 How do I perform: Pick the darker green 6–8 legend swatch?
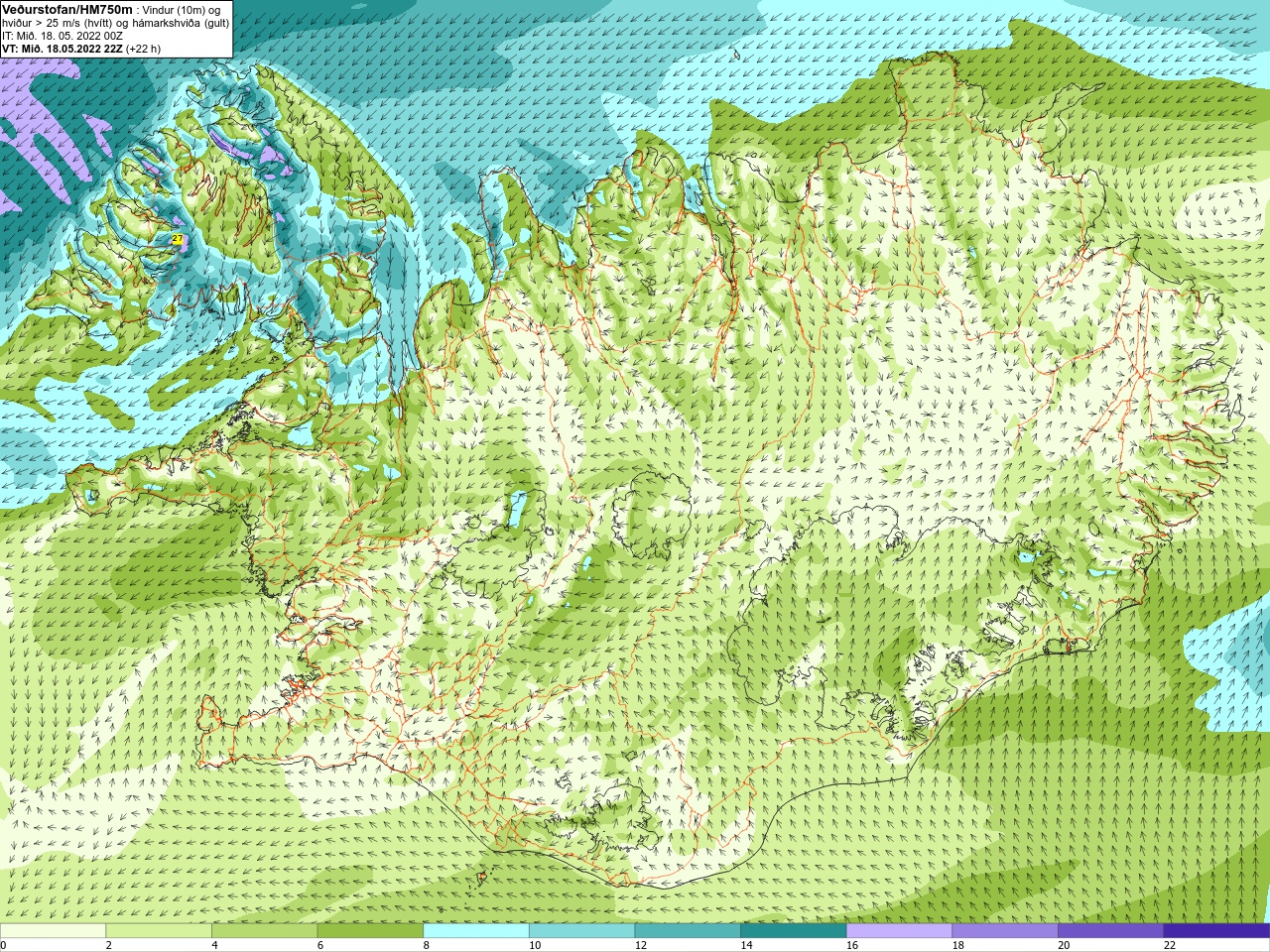[370, 931]
